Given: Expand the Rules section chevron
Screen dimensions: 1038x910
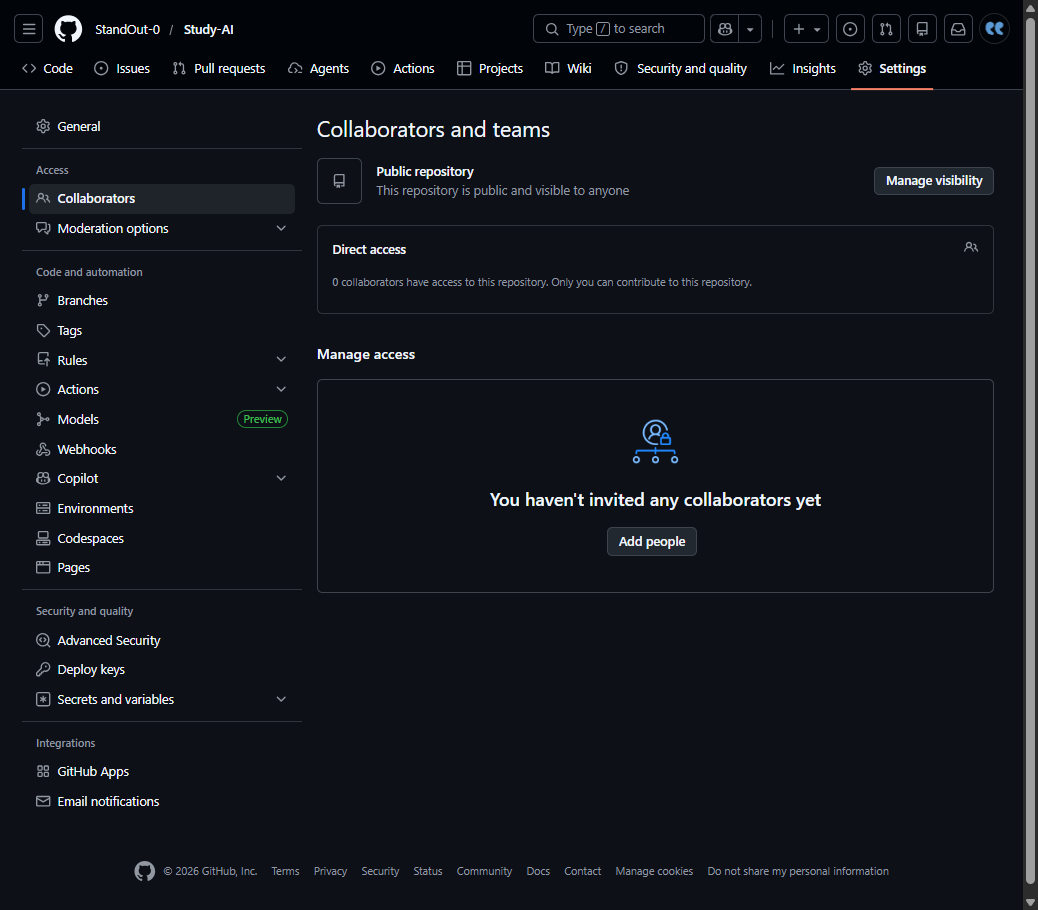Looking at the screenshot, I should 281,359.
